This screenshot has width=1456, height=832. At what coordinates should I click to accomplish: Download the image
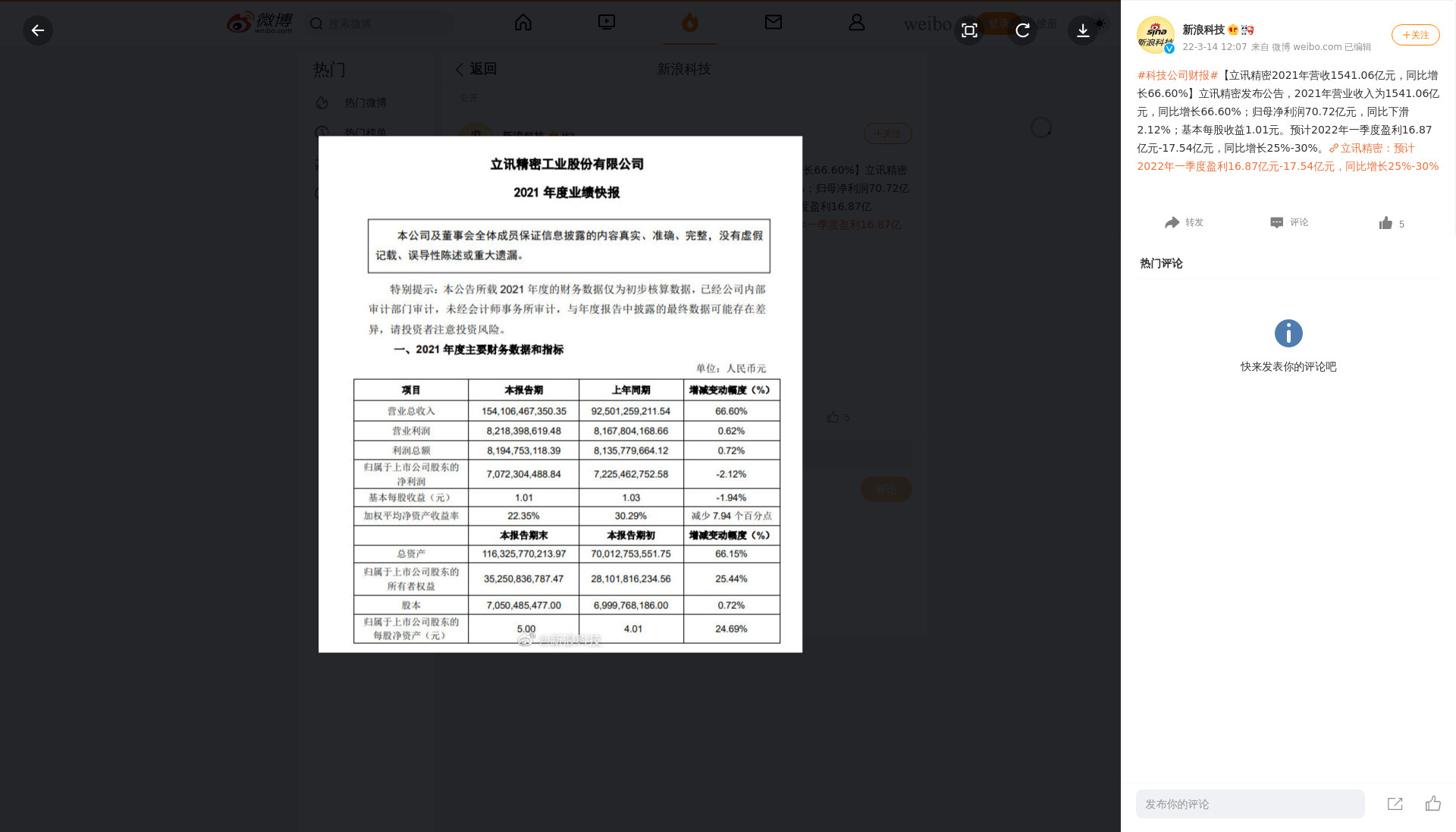click(x=1083, y=30)
